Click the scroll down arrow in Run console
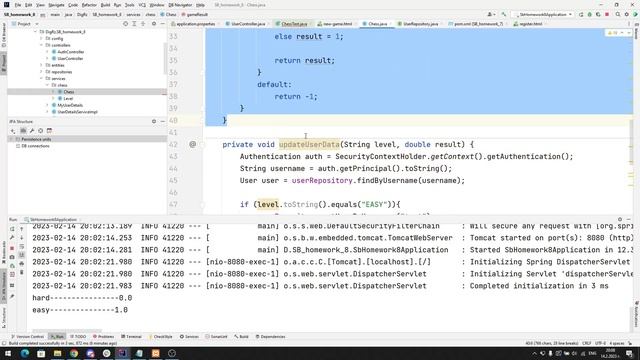 (x=22, y=238)
